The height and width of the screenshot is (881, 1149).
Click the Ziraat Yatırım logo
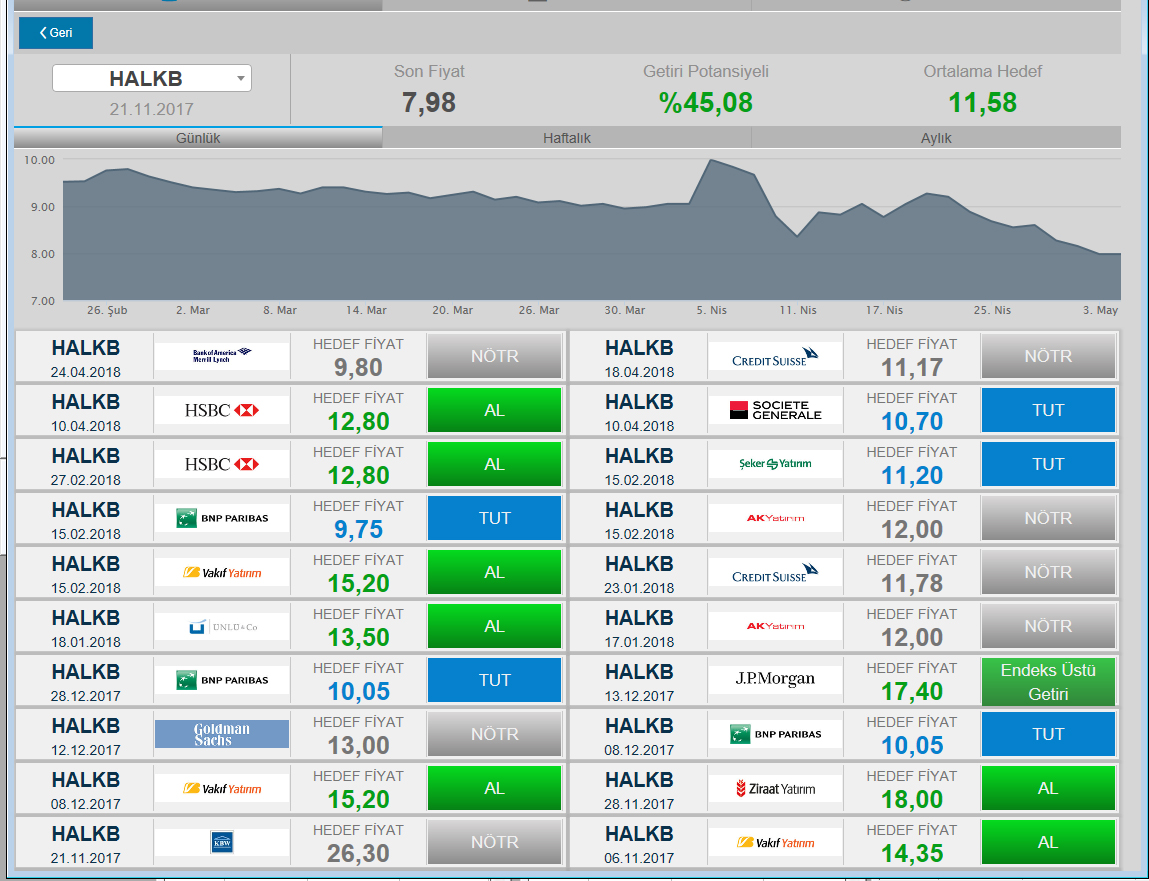point(775,789)
